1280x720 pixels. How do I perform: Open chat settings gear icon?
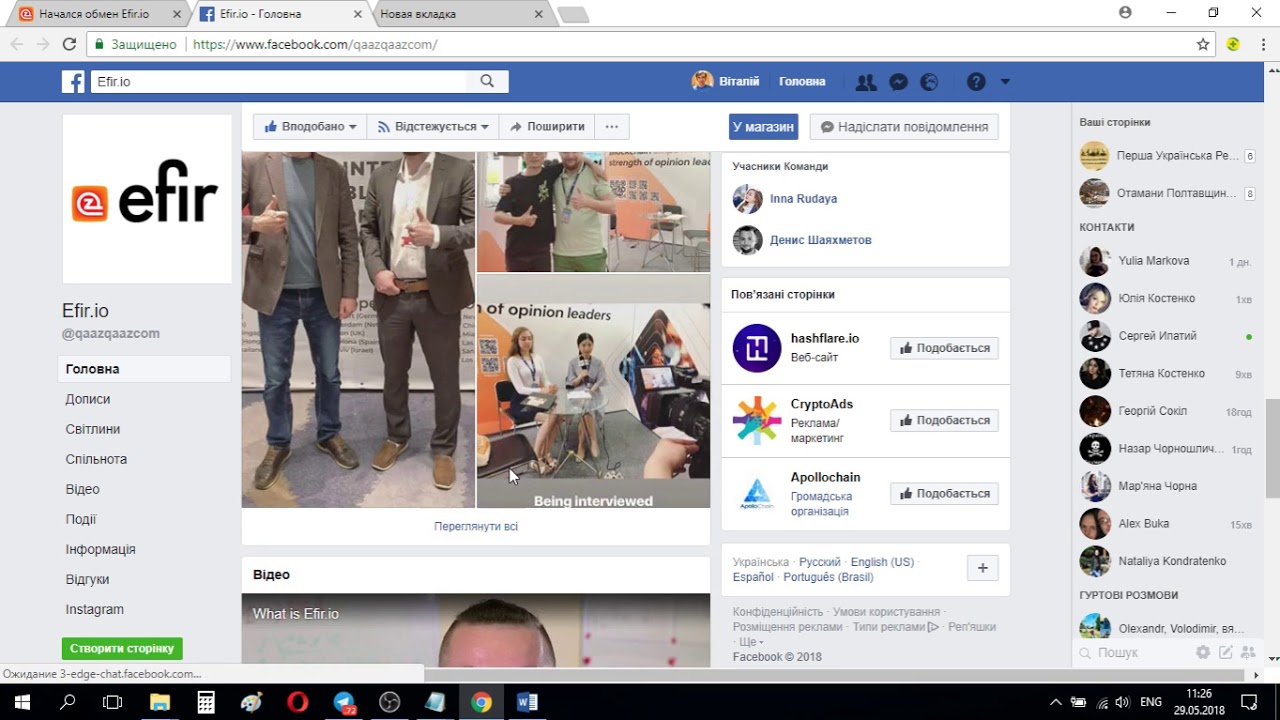coord(1203,652)
